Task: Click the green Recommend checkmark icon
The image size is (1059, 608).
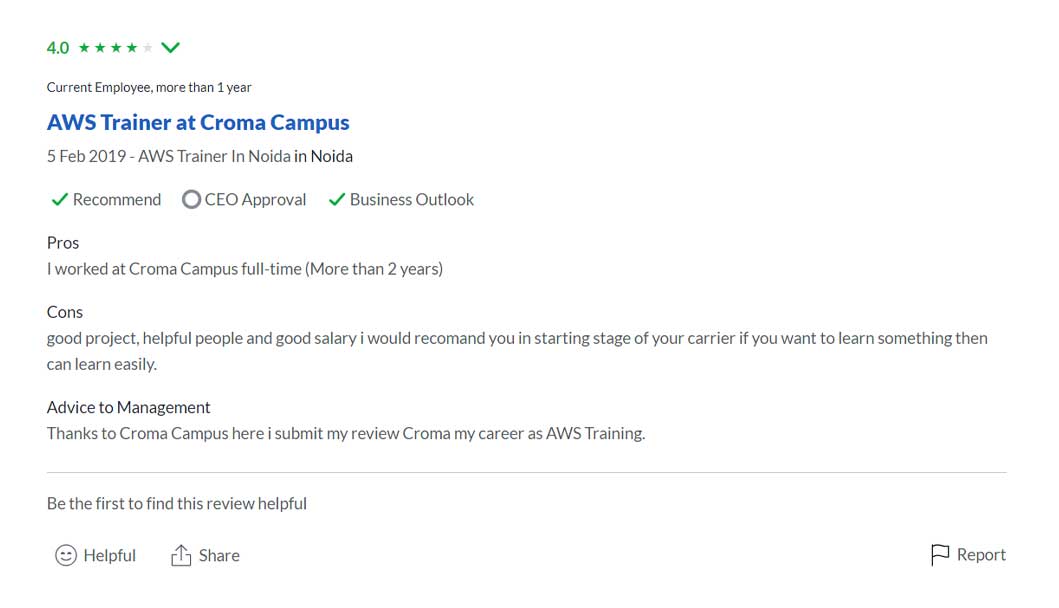Action: [x=59, y=200]
